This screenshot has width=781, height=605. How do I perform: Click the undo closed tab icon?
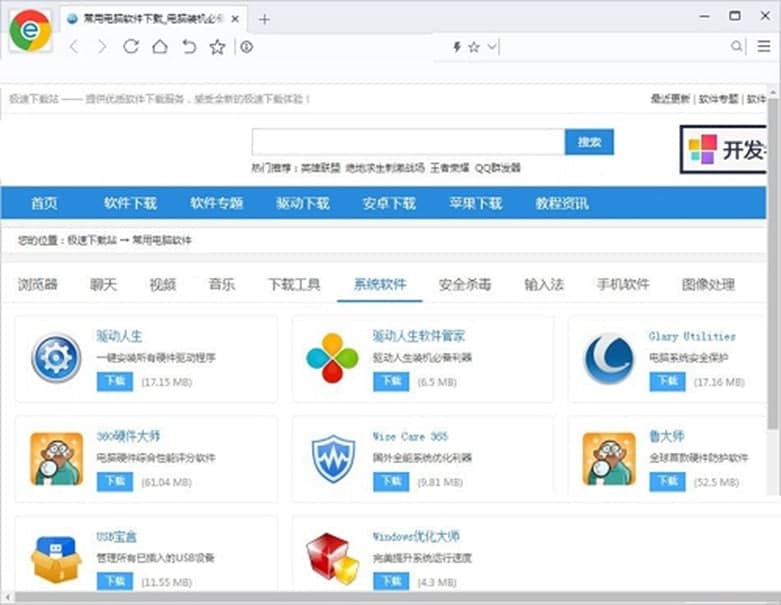point(188,47)
